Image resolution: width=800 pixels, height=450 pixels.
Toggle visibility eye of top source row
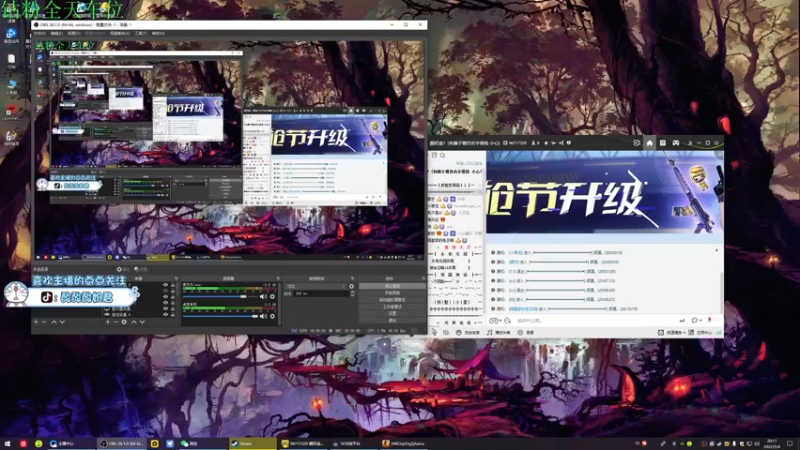[165, 285]
